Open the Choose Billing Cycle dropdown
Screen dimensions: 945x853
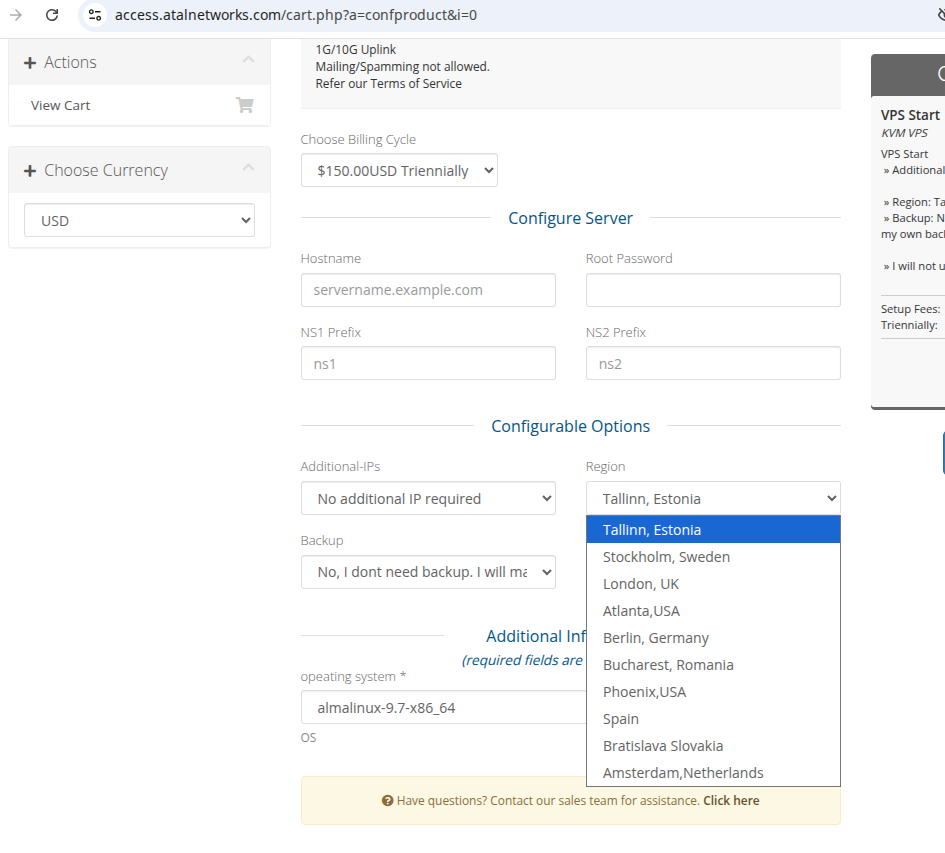point(399,171)
